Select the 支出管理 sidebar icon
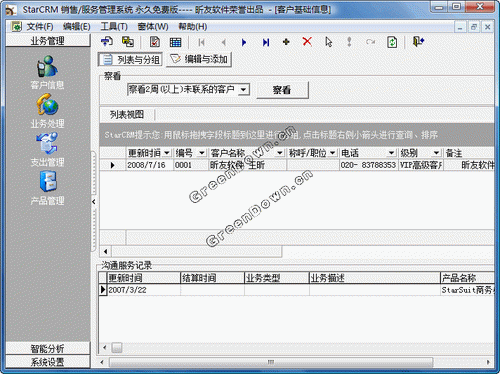This screenshot has width=500, height=374. [x=47, y=143]
